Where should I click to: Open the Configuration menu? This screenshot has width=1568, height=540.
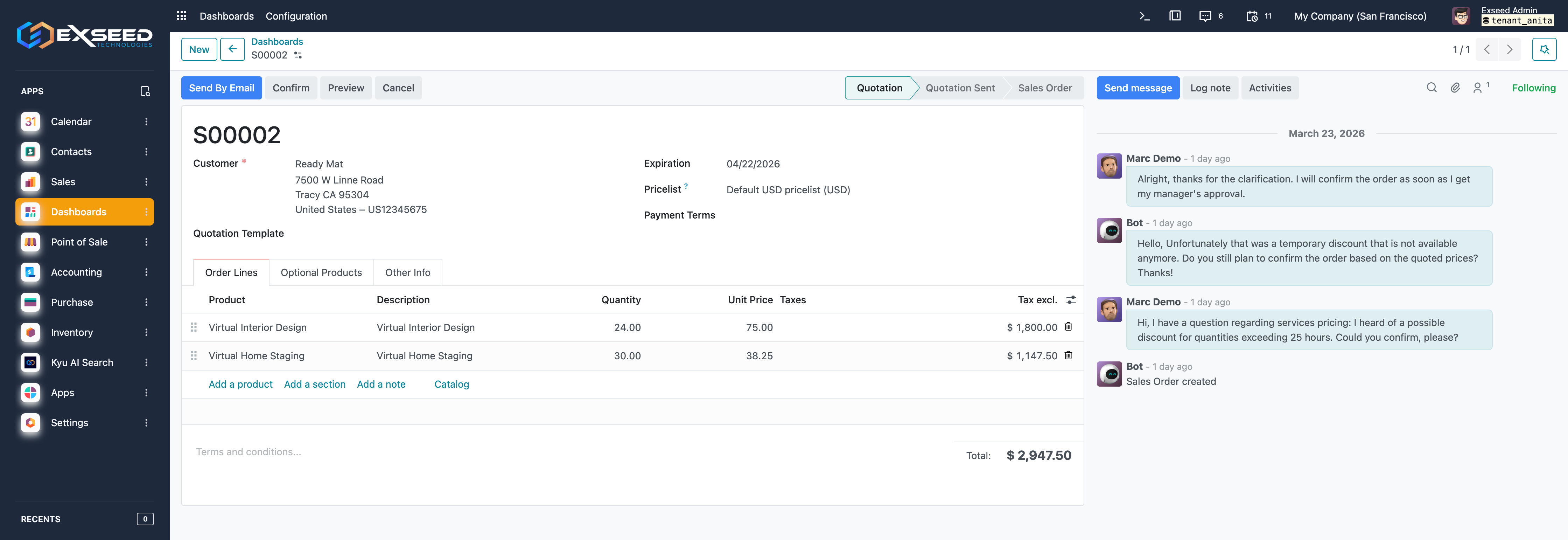coord(296,16)
